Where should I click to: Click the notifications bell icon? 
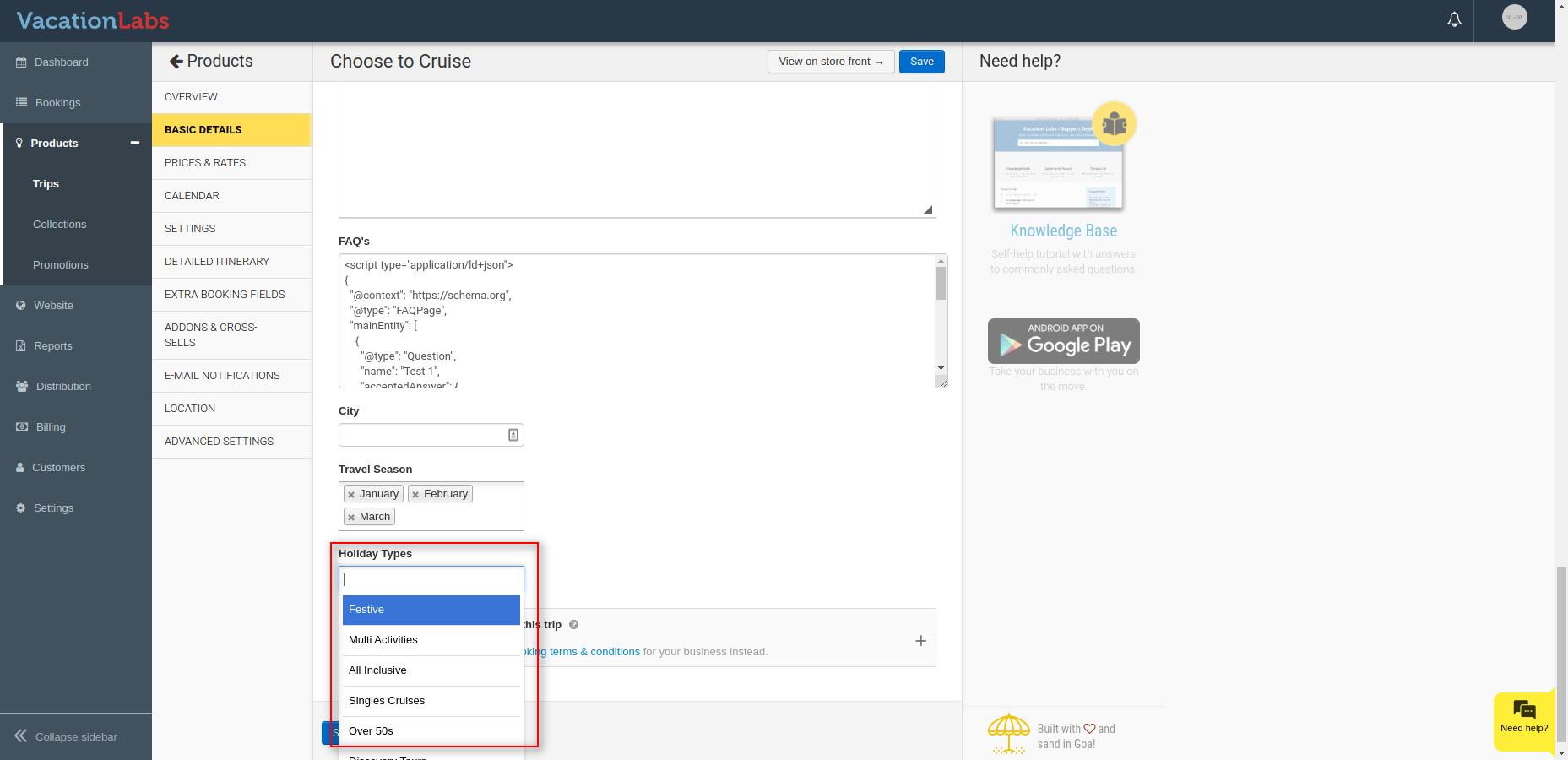(x=1454, y=19)
